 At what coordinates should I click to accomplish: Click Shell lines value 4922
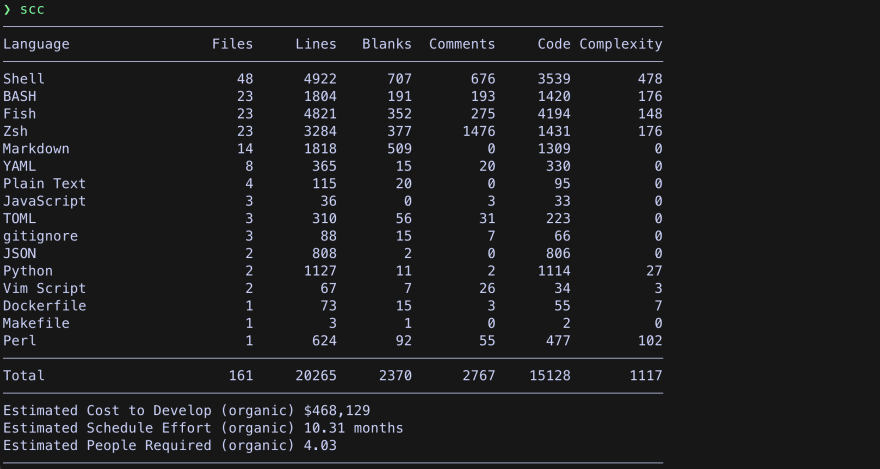click(x=320, y=79)
